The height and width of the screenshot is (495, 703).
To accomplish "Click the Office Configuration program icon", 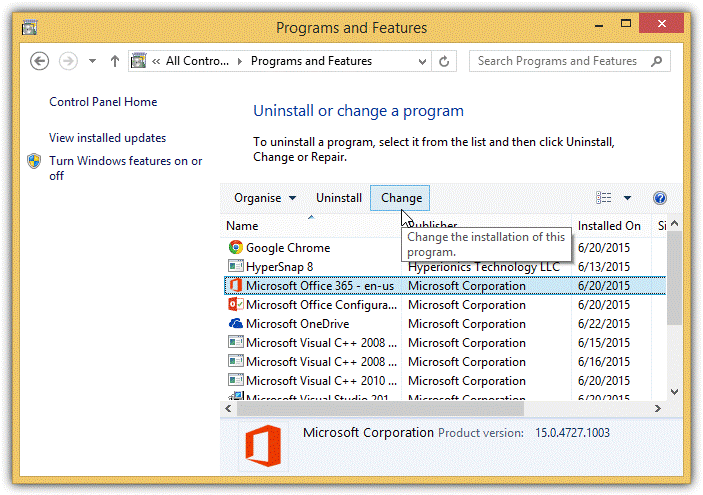I will click(x=236, y=304).
